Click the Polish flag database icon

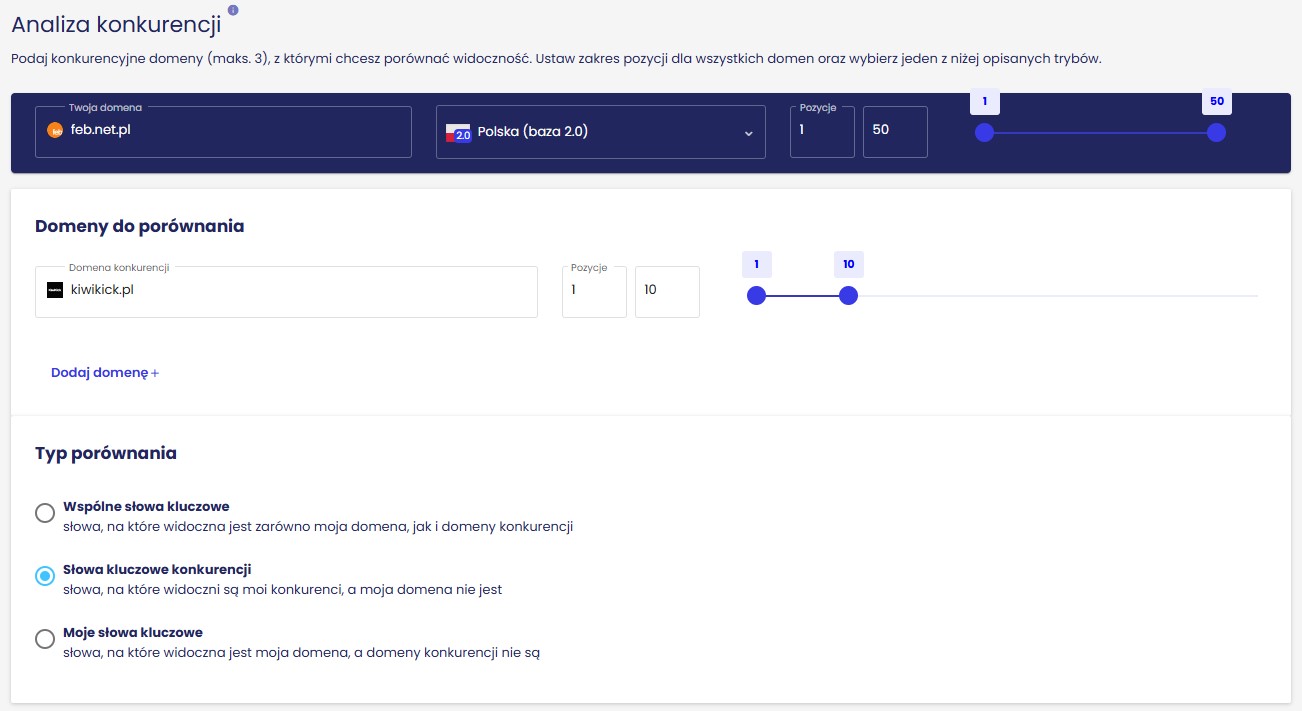point(458,132)
